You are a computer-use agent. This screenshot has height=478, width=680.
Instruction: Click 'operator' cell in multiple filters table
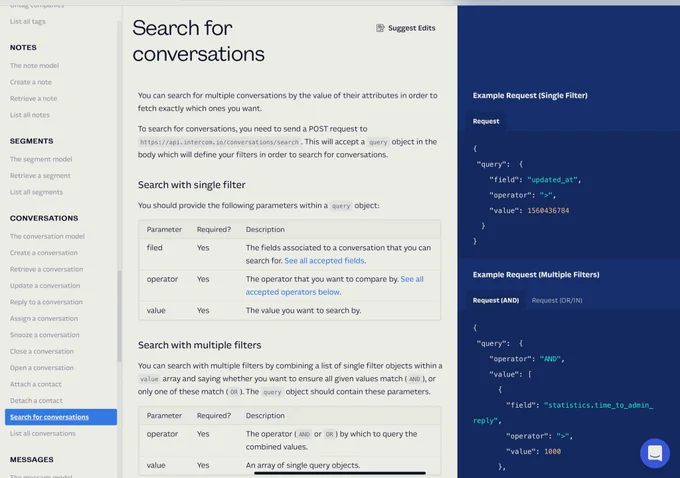click(162, 434)
